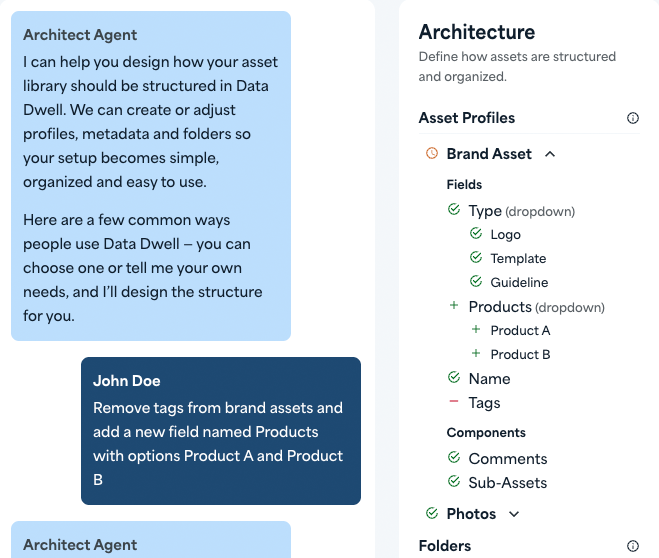Click the Folders section heading

coord(445,546)
